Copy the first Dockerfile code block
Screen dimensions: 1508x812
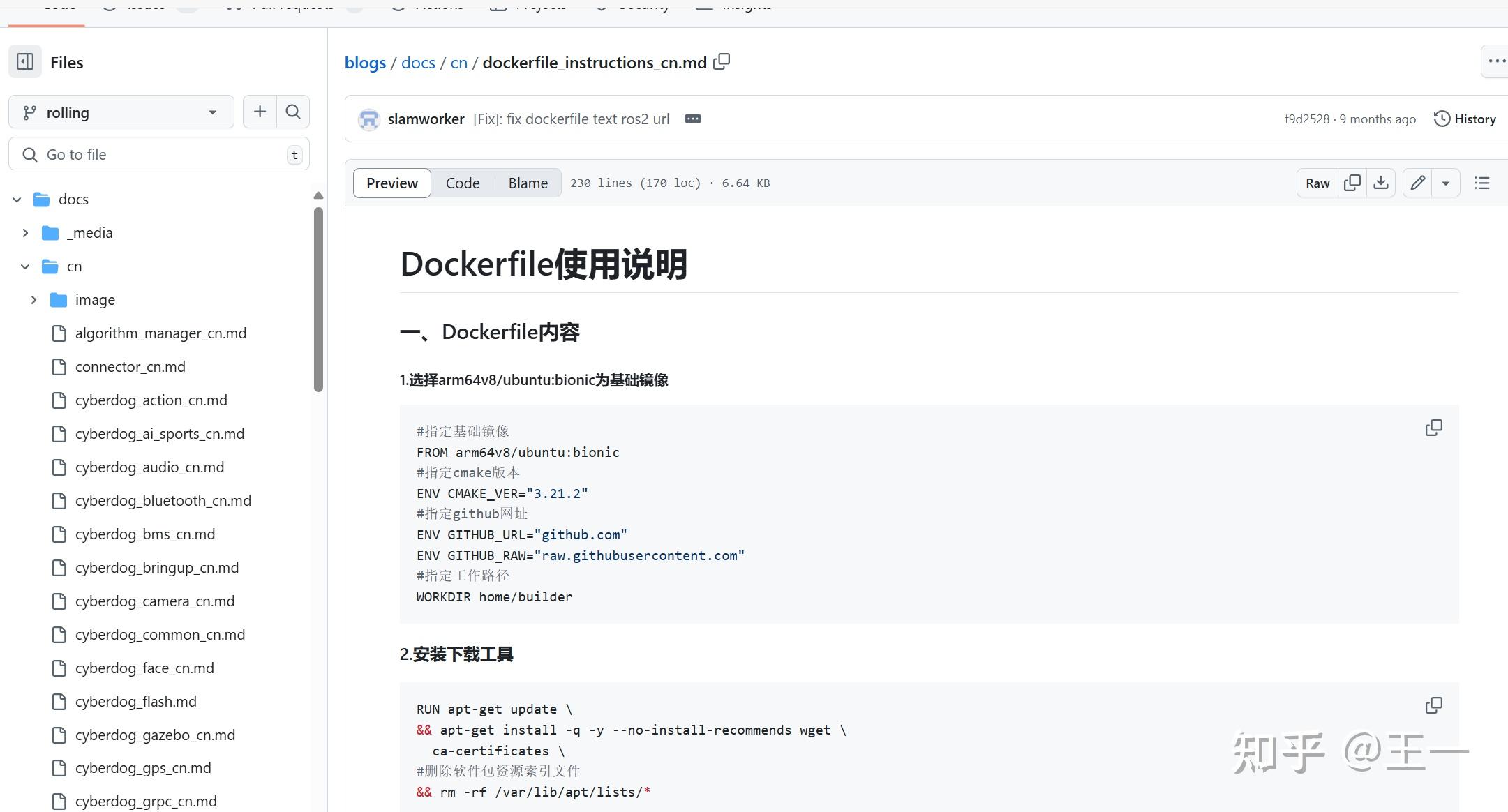pos(1433,427)
